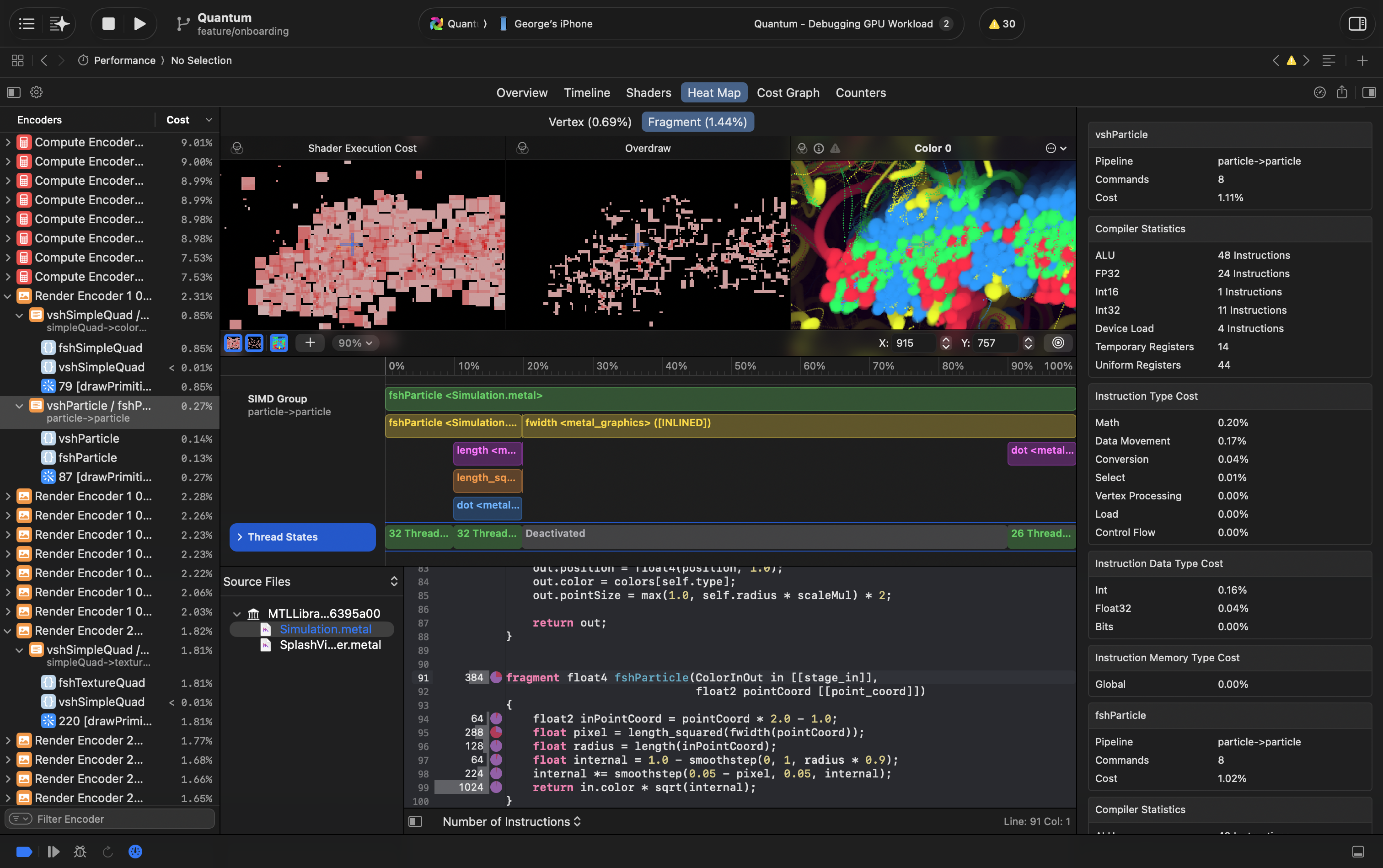Click the GPU debug settings gear icon

coord(36,92)
